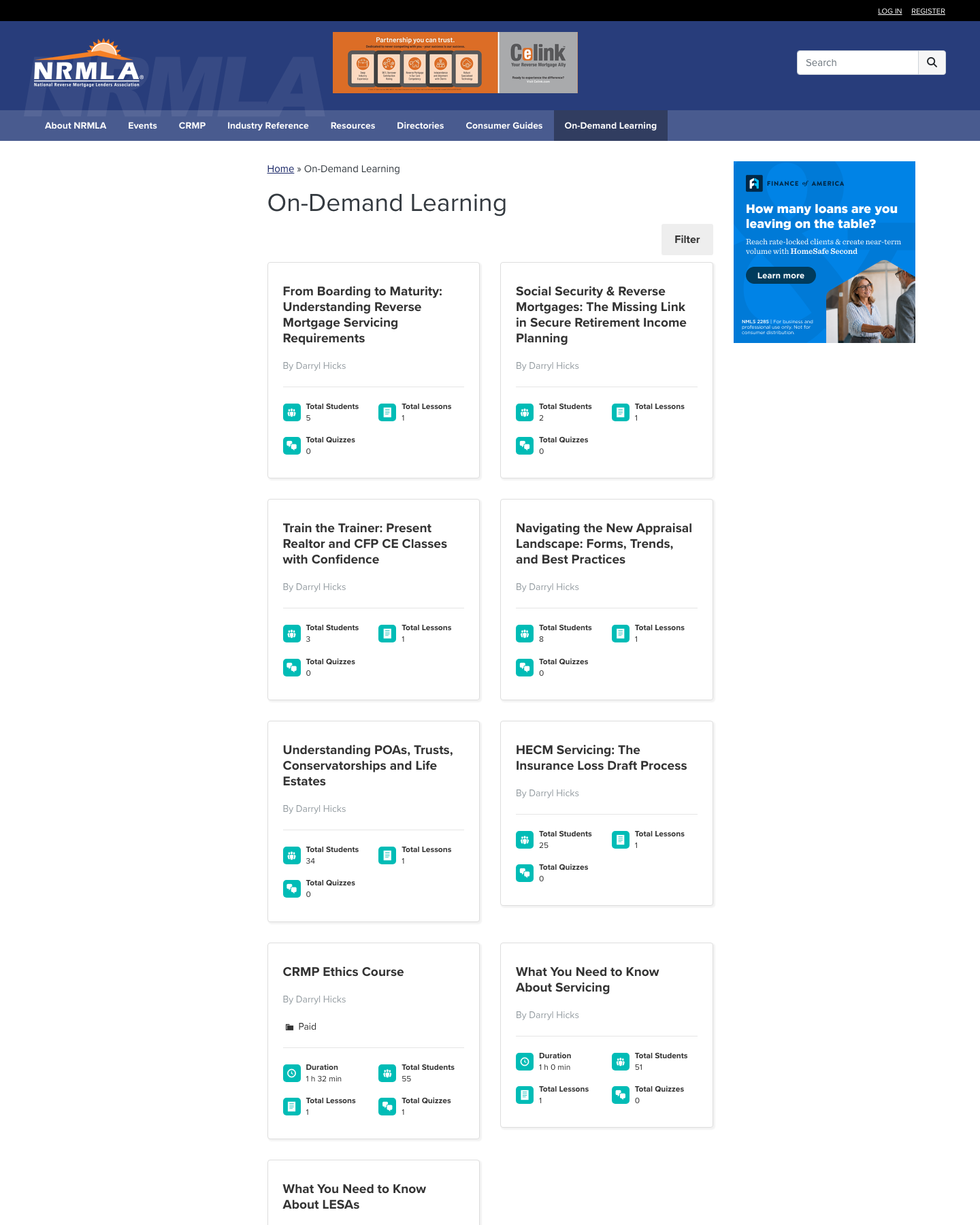Image resolution: width=980 pixels, height=1225 pixels.
Task: Click Total Lessons icon in Understanding POAs, Trusts card
Action: click(387, 855)
